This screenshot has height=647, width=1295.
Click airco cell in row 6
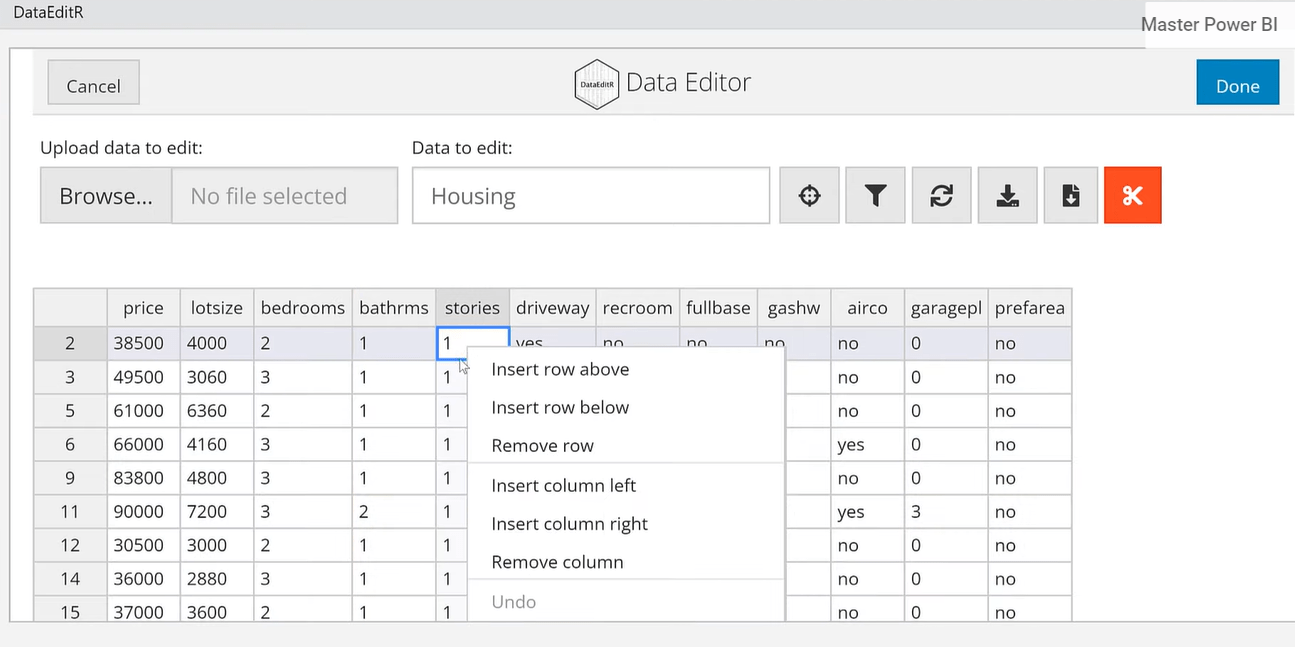[x=867, y=444]
